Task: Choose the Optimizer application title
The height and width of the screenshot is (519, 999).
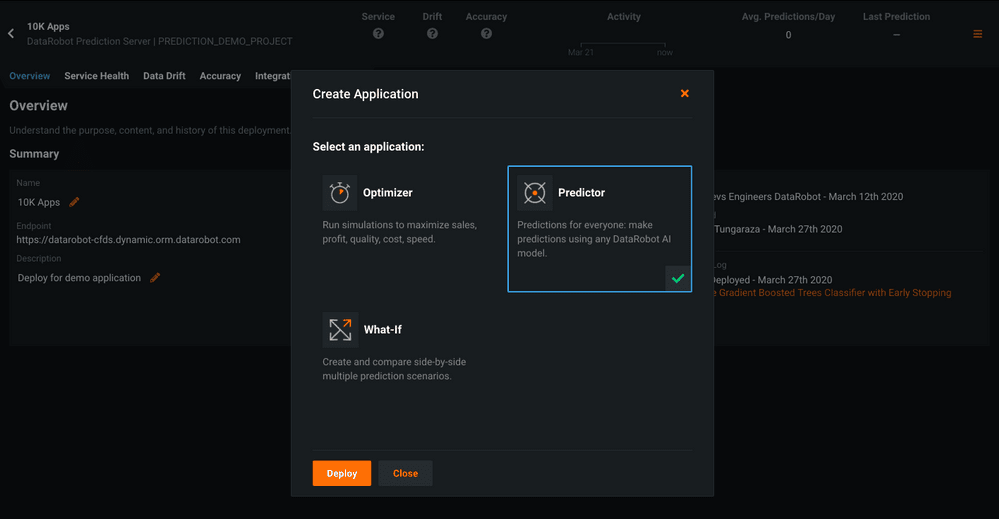Action: pyautogui.click(x=387, y=192)
